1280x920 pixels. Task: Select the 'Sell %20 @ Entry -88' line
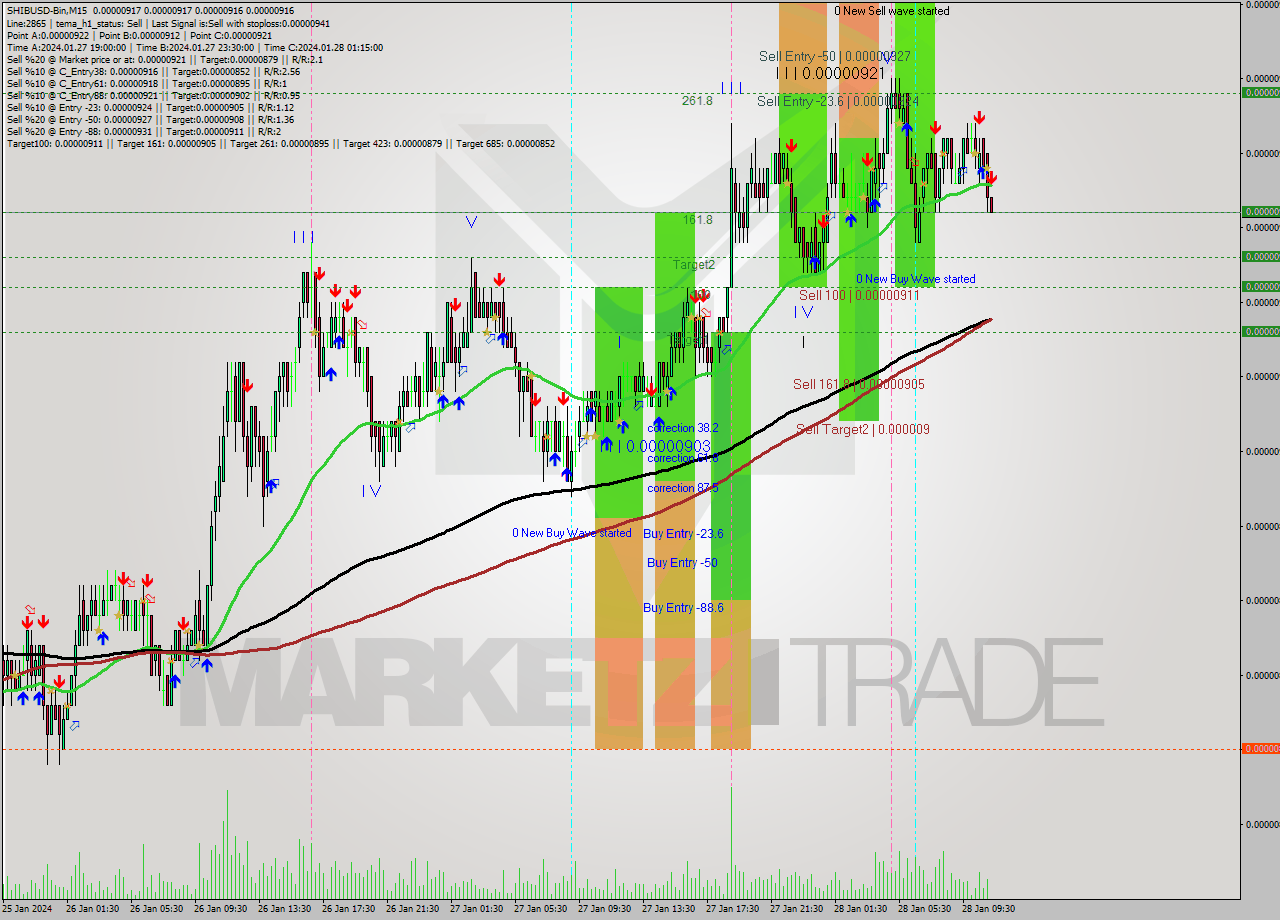pos(144,131)
